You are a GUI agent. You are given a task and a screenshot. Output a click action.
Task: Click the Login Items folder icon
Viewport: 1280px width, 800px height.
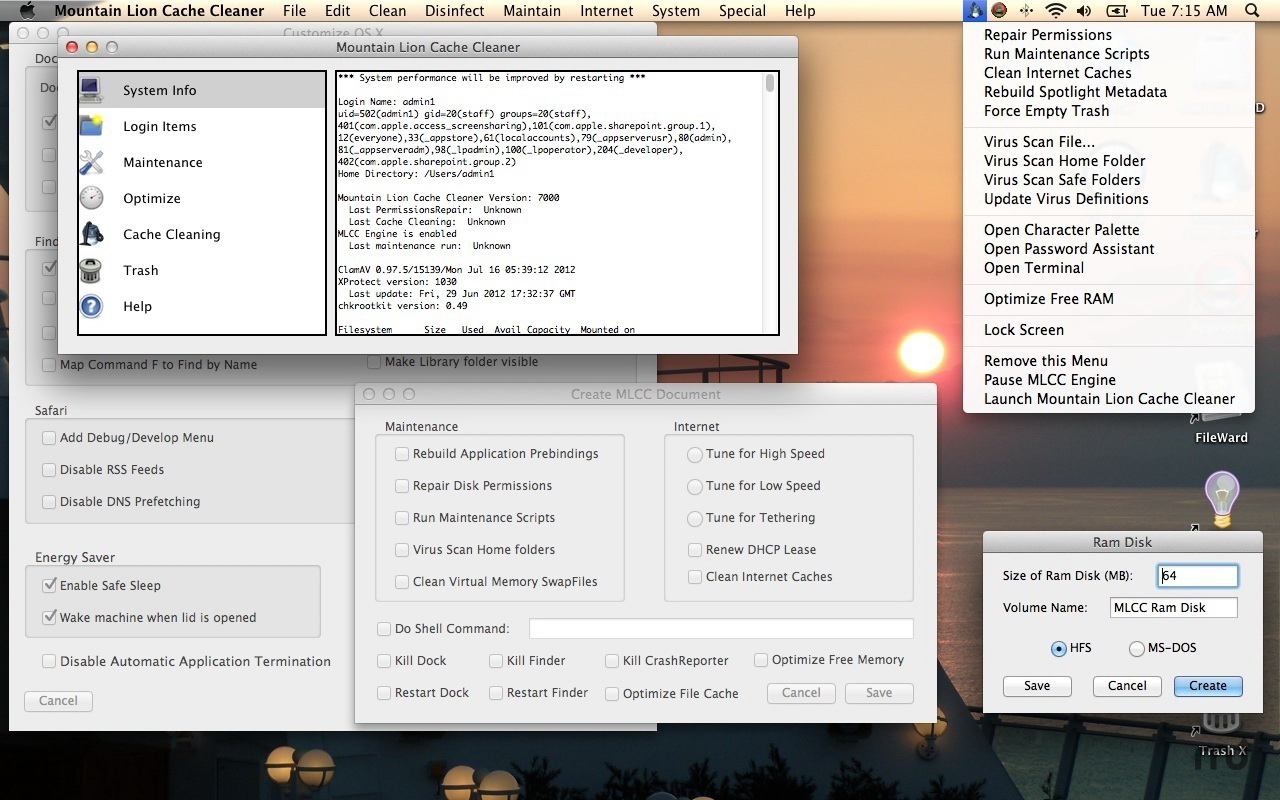click(x=91, y=126)
